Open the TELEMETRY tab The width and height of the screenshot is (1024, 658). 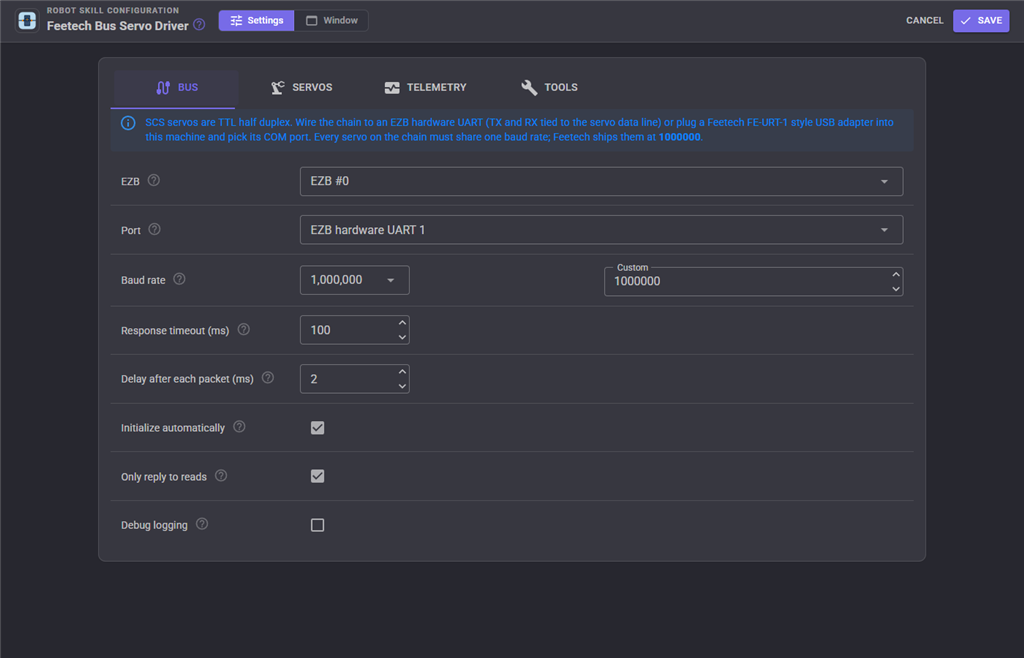point(426,87)
